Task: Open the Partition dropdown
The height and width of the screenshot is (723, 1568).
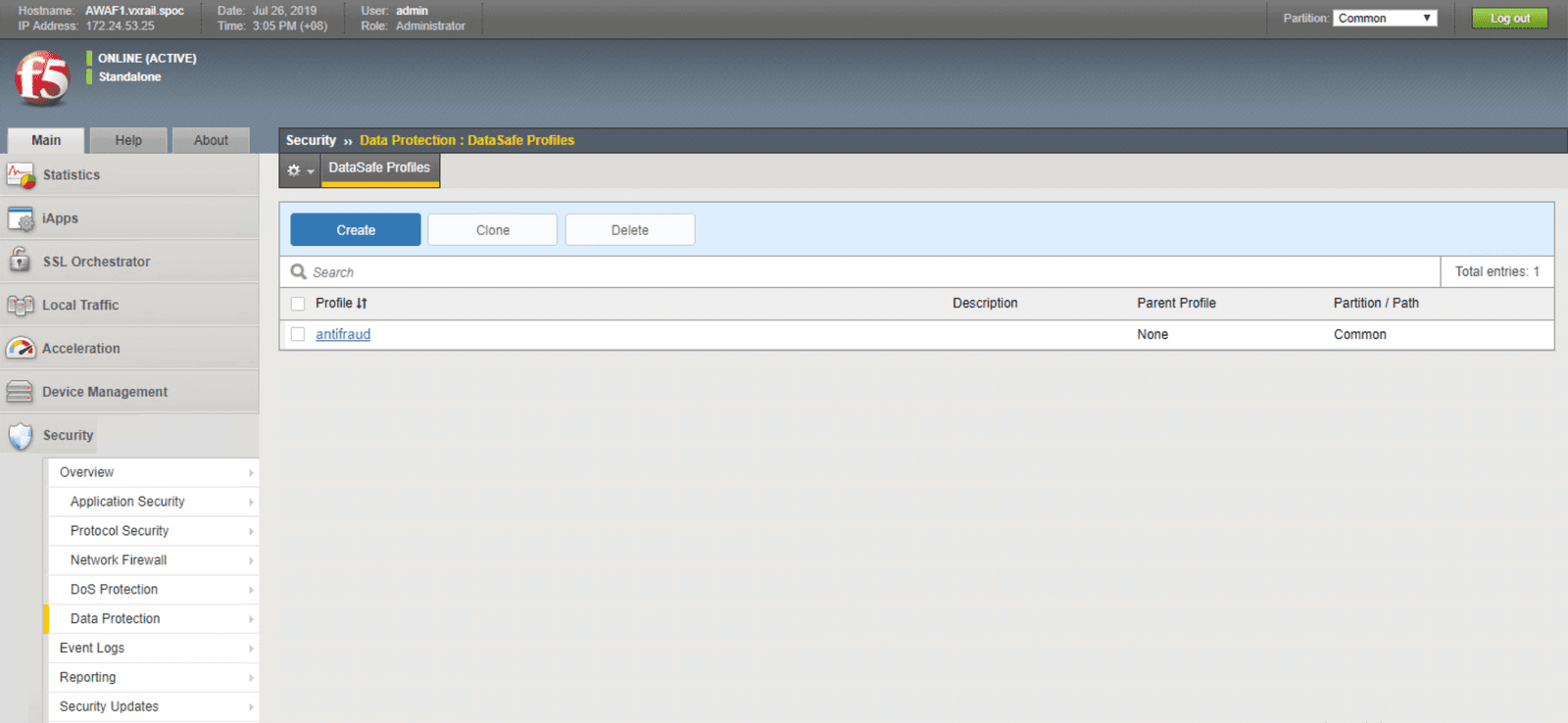Action: pyautogui.click(x=1384, y=19)
